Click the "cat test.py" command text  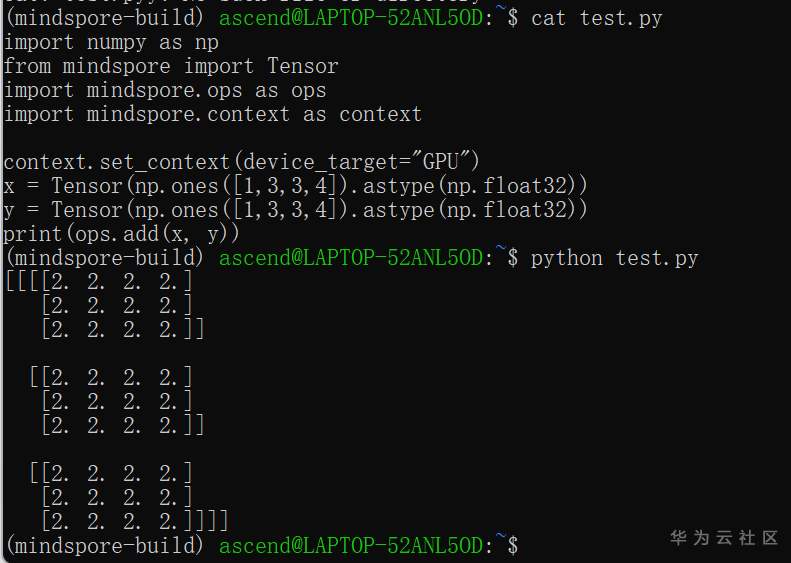click(596, 18)
